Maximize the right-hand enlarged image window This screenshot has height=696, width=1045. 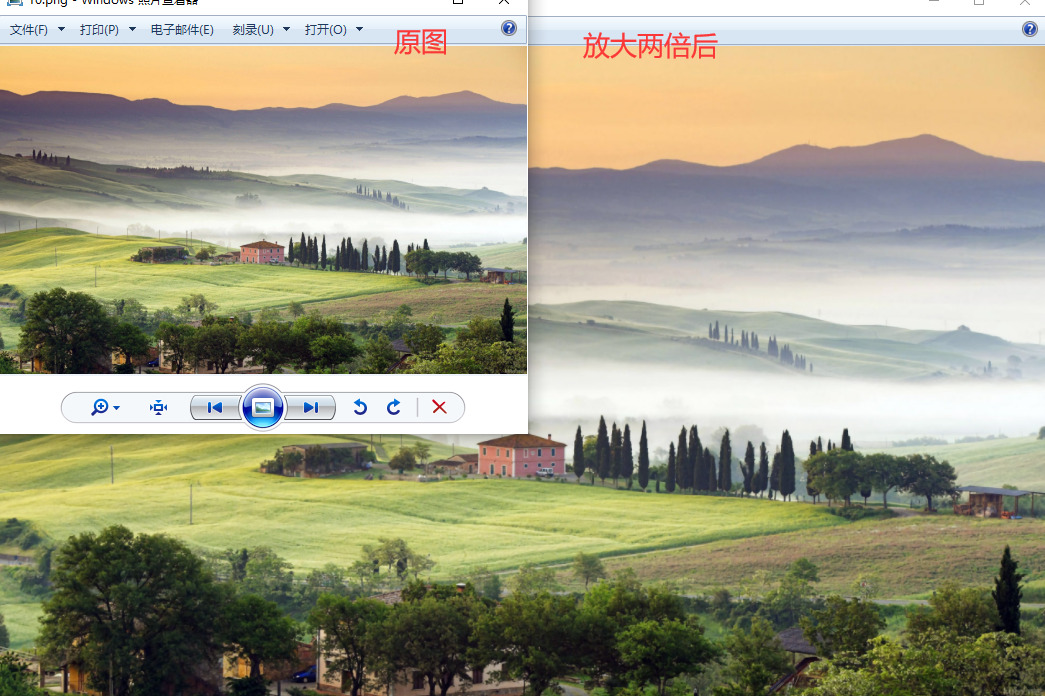click(x=978, y=3)
